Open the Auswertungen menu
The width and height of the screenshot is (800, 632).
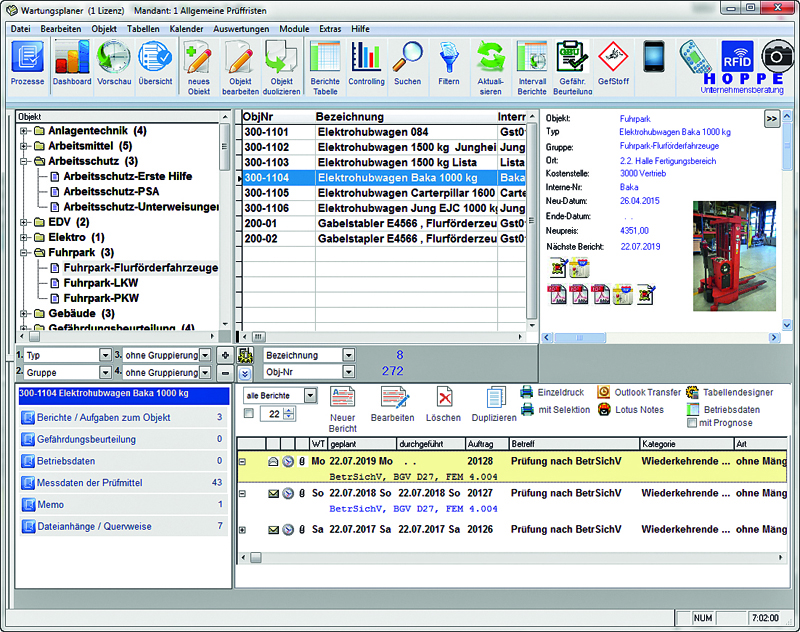[x=241, y=29]
